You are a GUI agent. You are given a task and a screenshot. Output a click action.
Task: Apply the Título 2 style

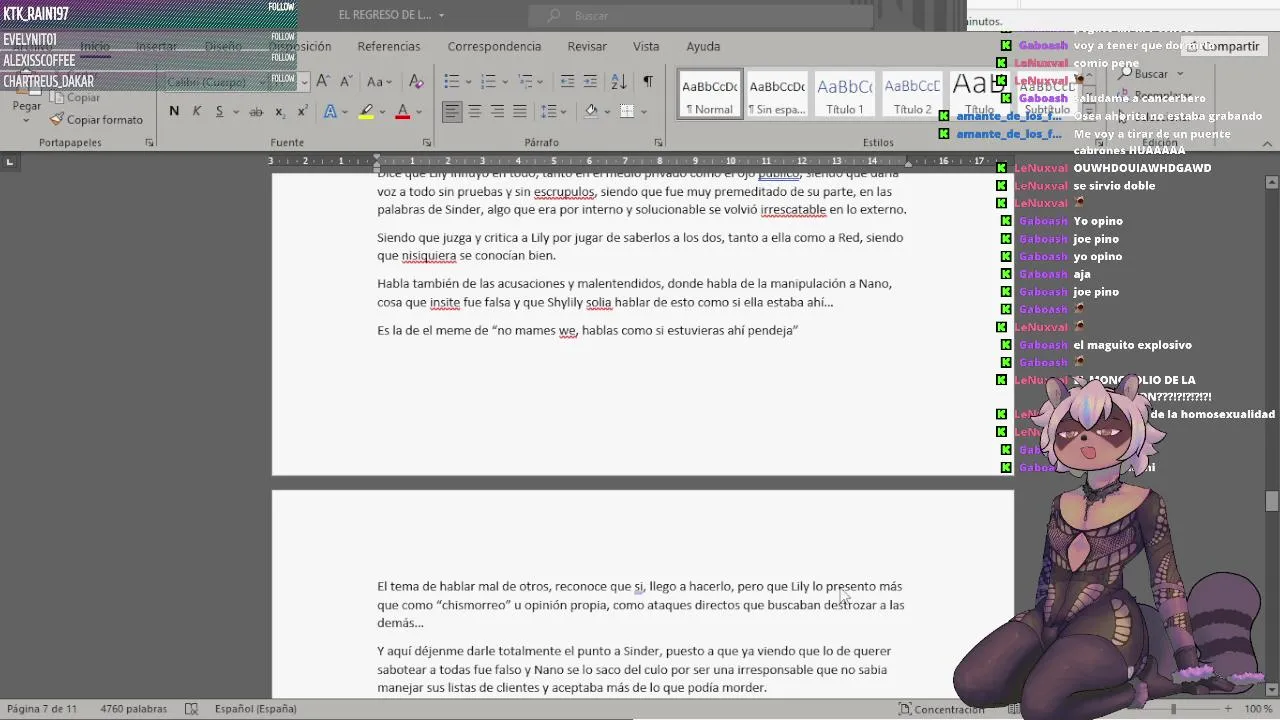[x=912, y=94]
